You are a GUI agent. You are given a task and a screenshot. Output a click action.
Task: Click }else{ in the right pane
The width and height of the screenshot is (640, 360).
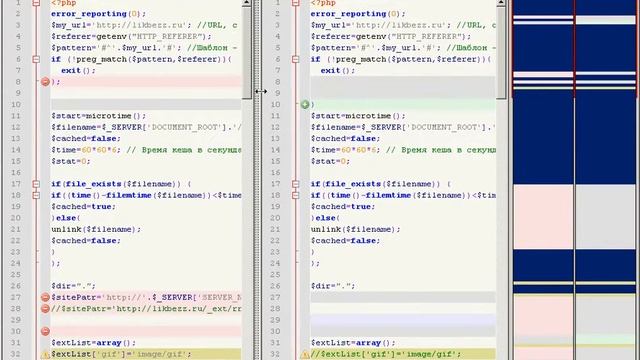[x=325, y=218]
